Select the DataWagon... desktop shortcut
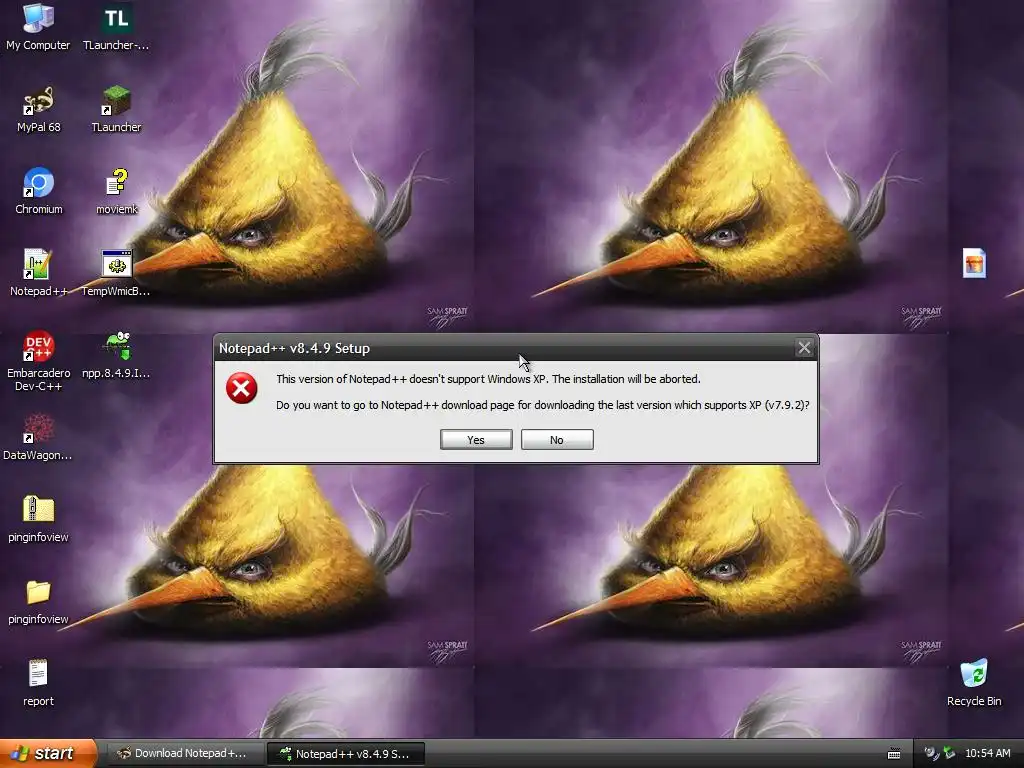The height and width of the screenshot is (768, 1024). point(38,438)
